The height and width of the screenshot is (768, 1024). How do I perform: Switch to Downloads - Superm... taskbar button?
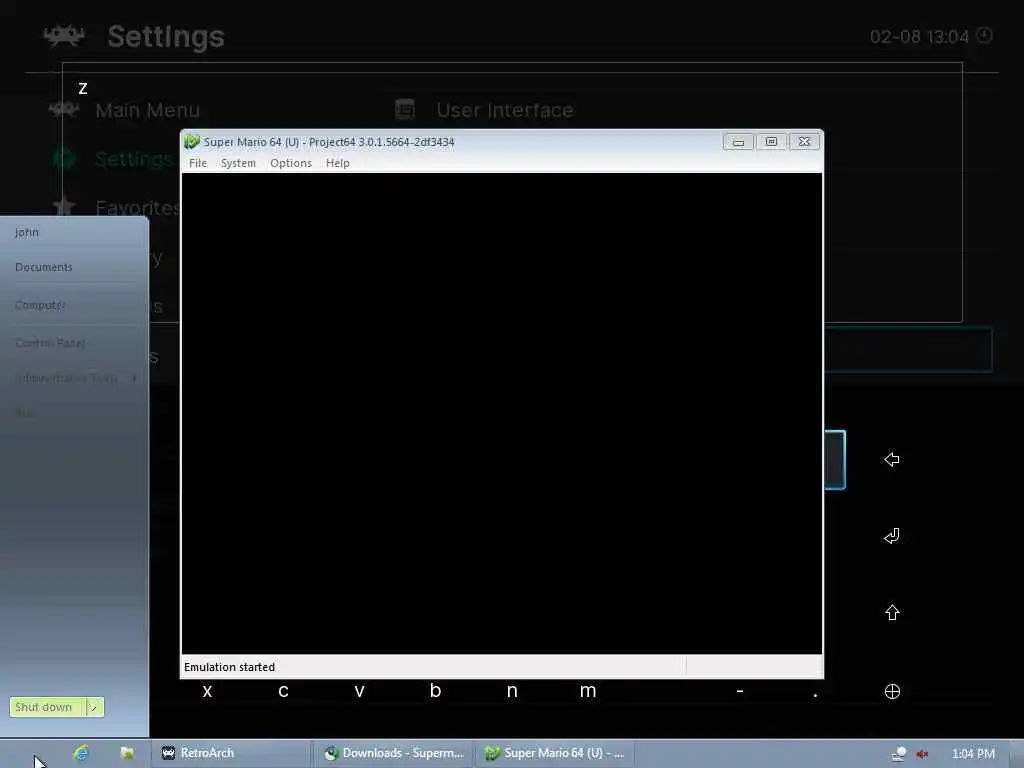tap(394, 753)
